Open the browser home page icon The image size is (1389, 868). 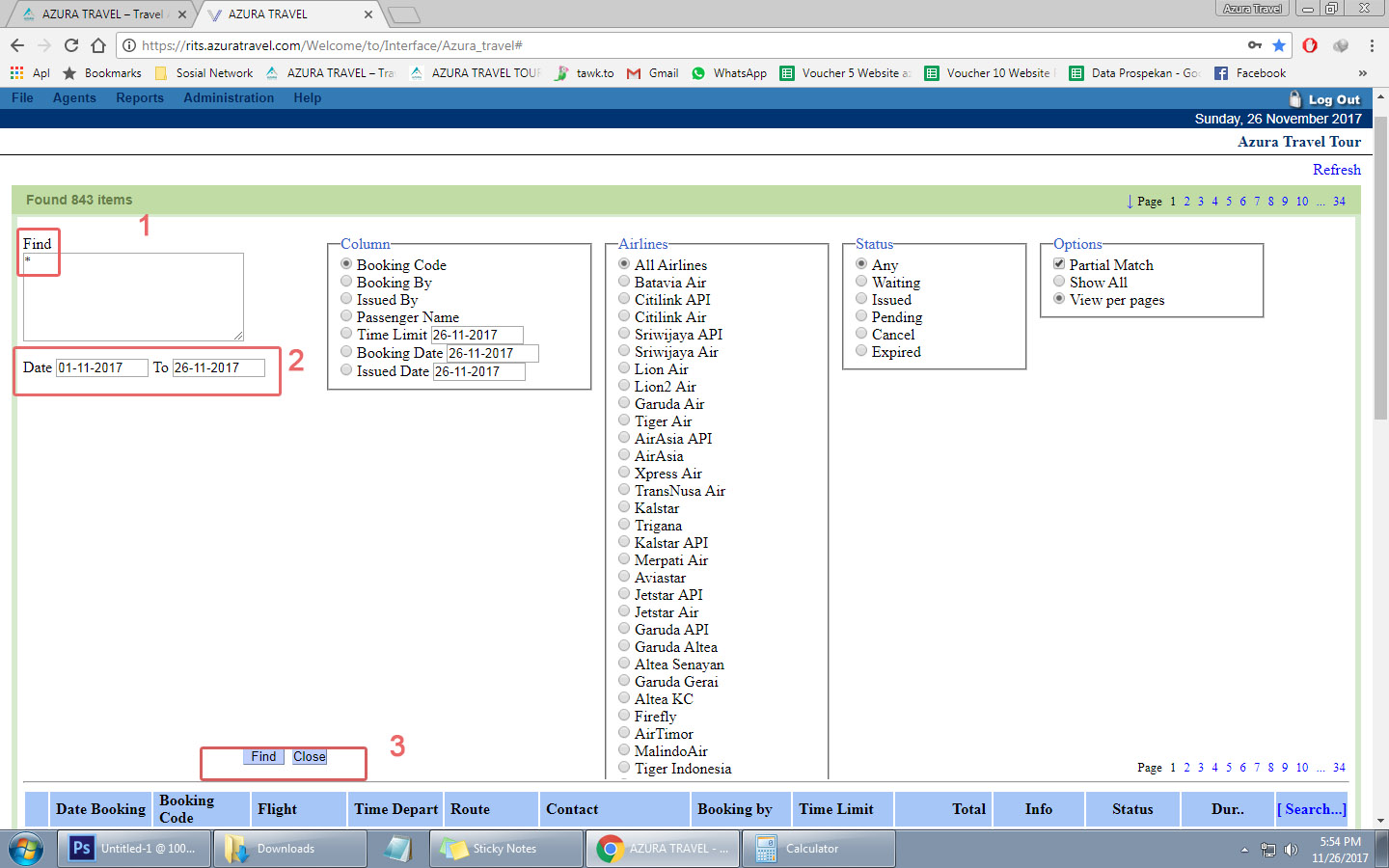(x=98, y=45)
